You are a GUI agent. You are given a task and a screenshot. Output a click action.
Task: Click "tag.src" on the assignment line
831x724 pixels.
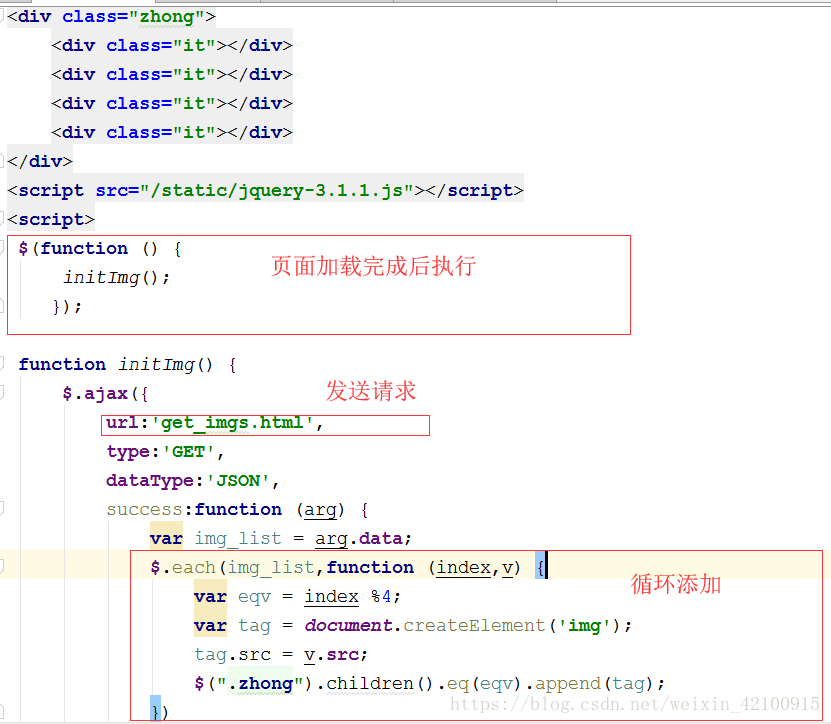[x=232, y=655]
